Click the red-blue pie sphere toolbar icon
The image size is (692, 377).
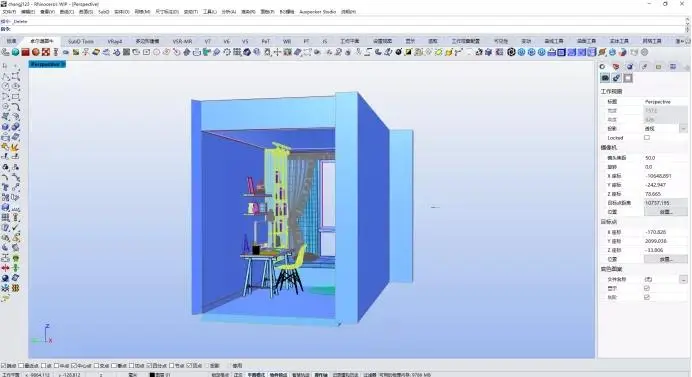(622, 52)
